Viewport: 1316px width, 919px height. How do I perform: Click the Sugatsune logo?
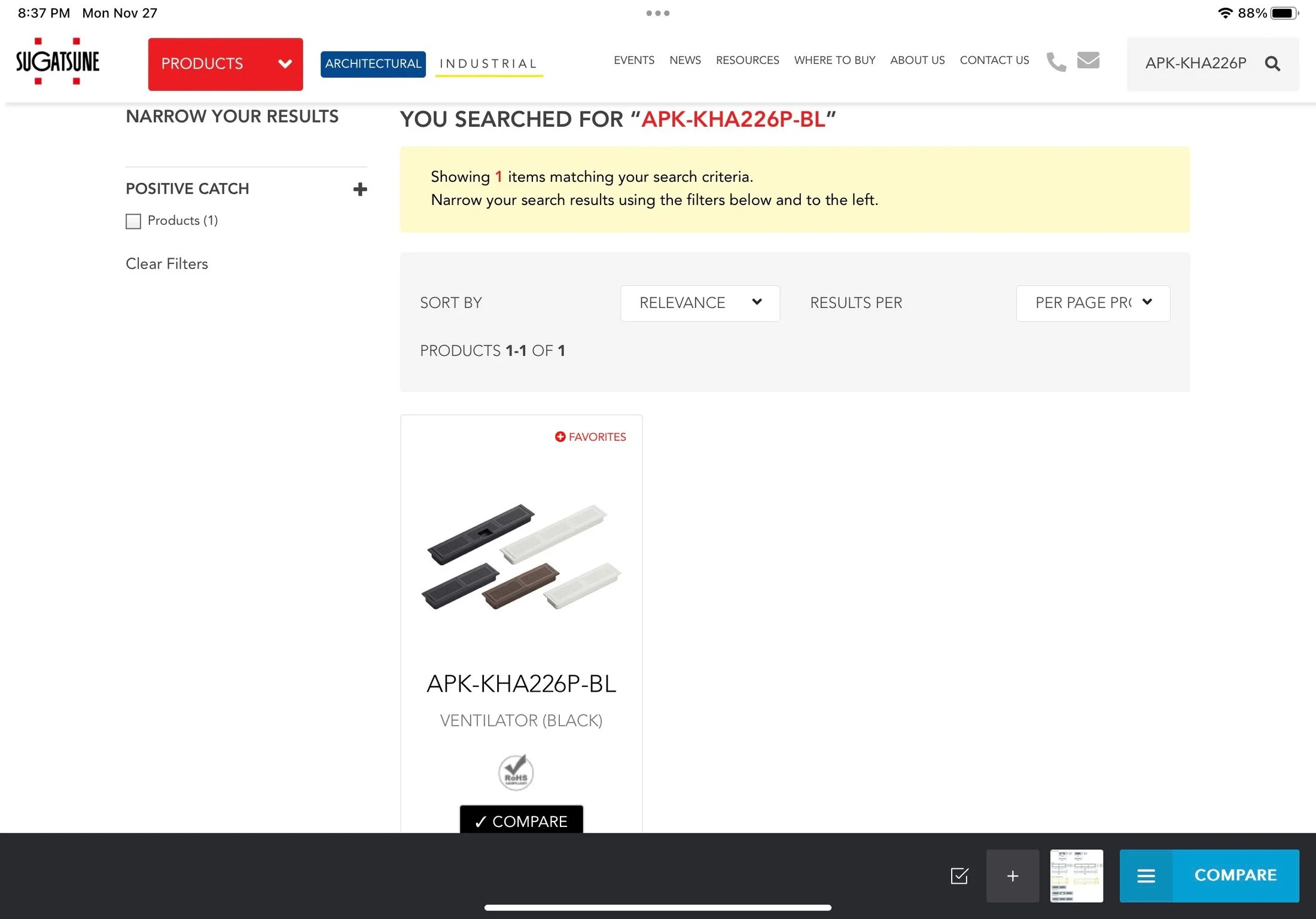point(57,62)
